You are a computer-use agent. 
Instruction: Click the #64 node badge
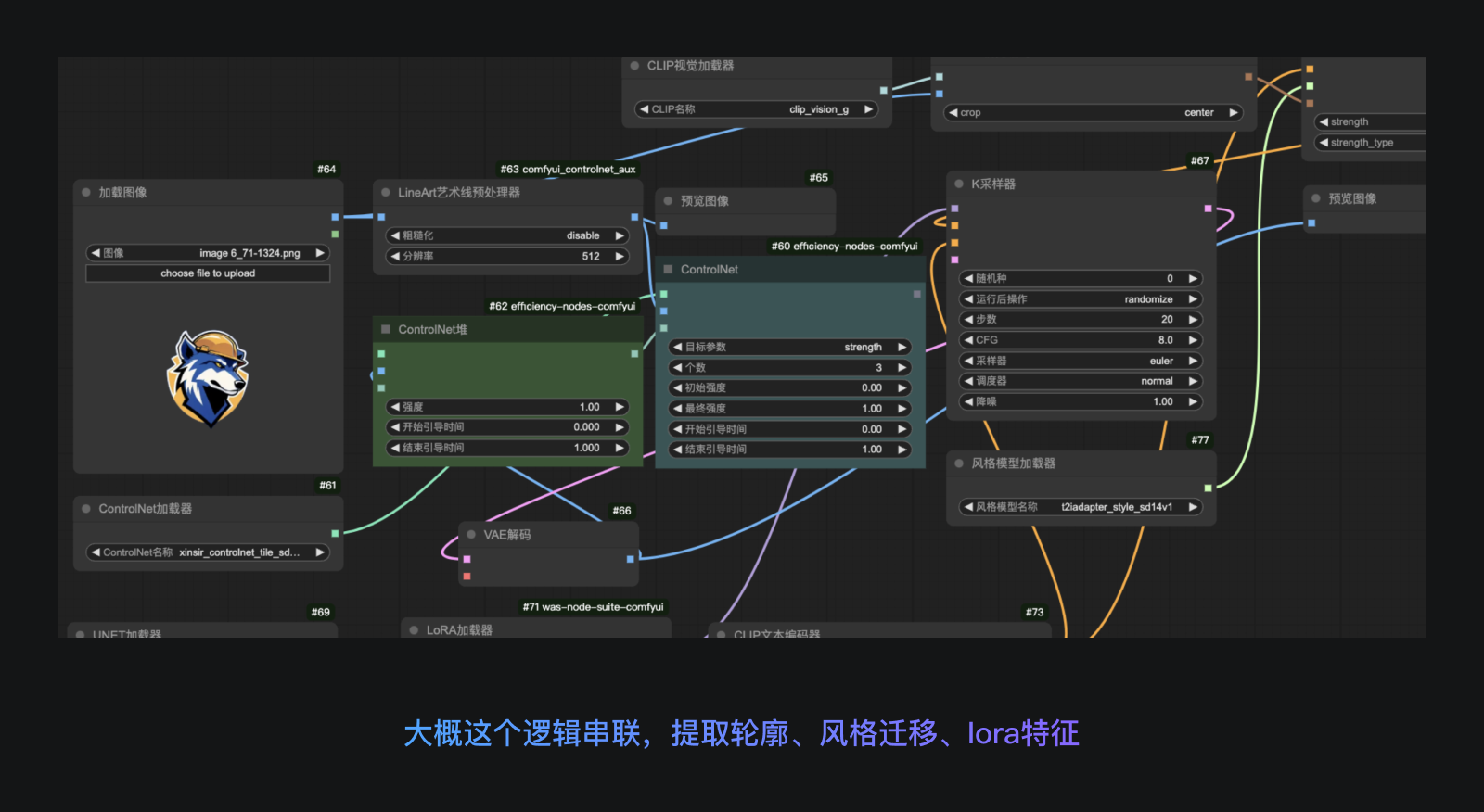click(x=326, y=170)
